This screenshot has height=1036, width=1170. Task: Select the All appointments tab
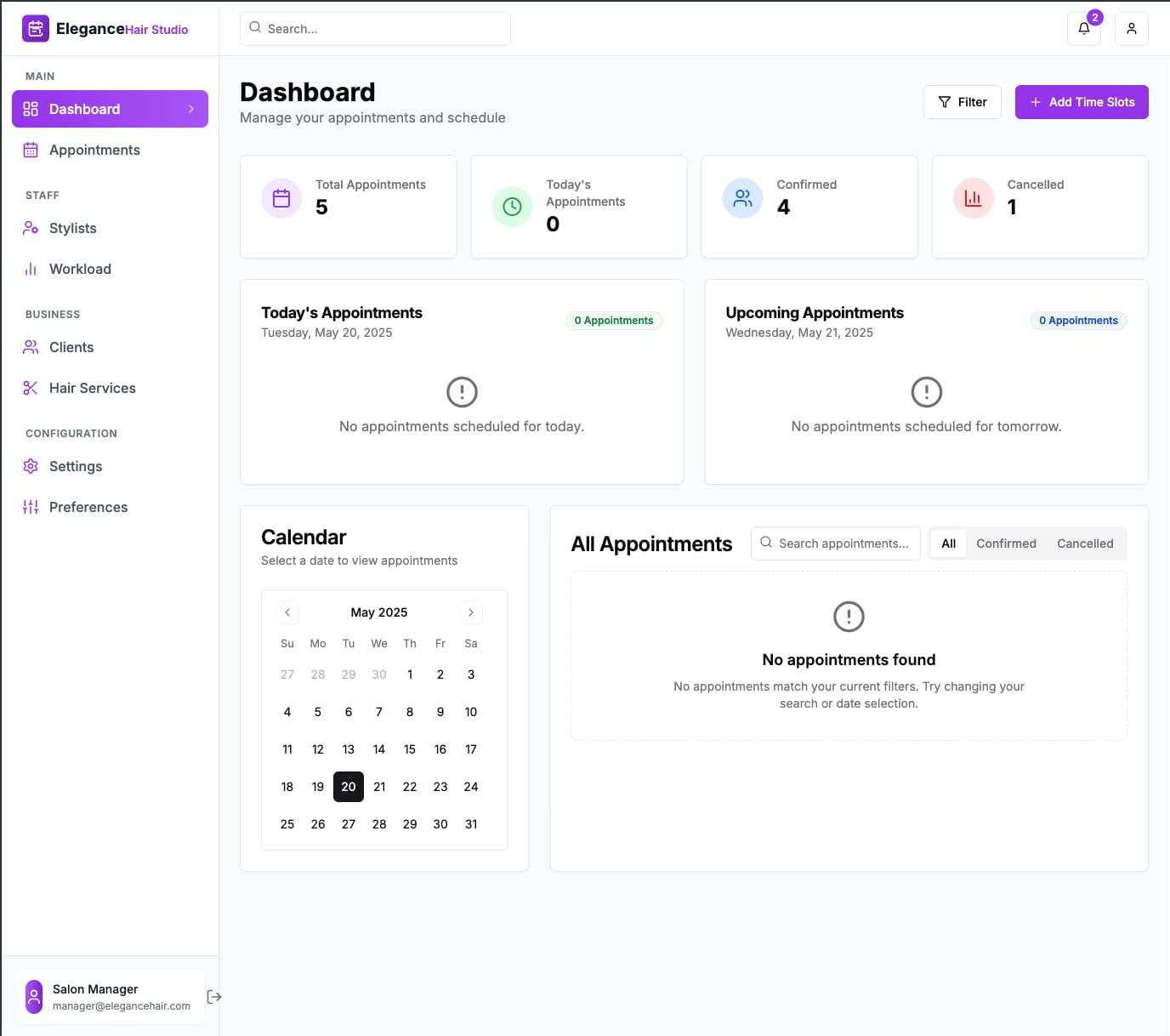point(949,544)
